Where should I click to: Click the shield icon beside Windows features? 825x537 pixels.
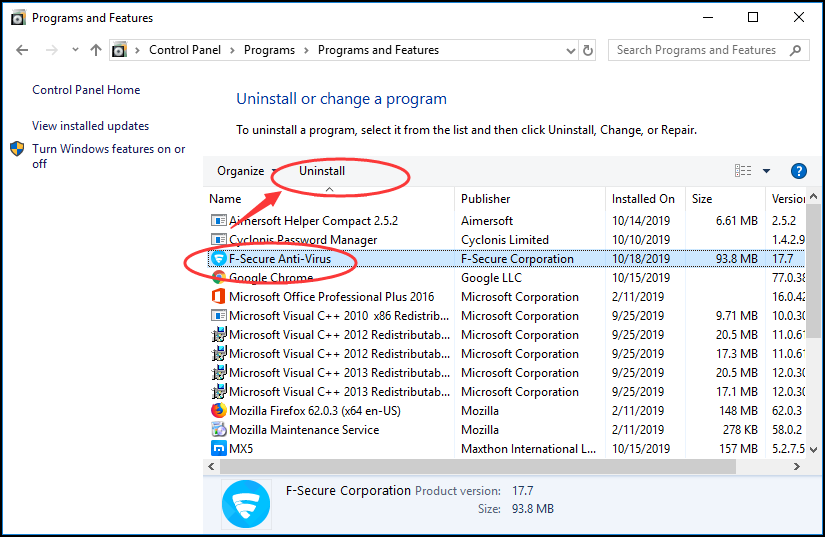tap(17, 149)
